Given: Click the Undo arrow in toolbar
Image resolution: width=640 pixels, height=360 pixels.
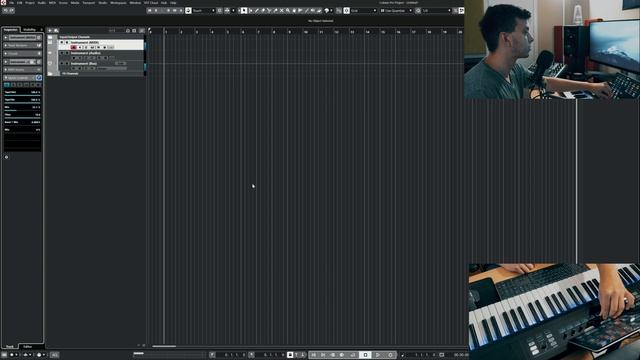Looking at the screenshot, I should (x=6, y=11).
